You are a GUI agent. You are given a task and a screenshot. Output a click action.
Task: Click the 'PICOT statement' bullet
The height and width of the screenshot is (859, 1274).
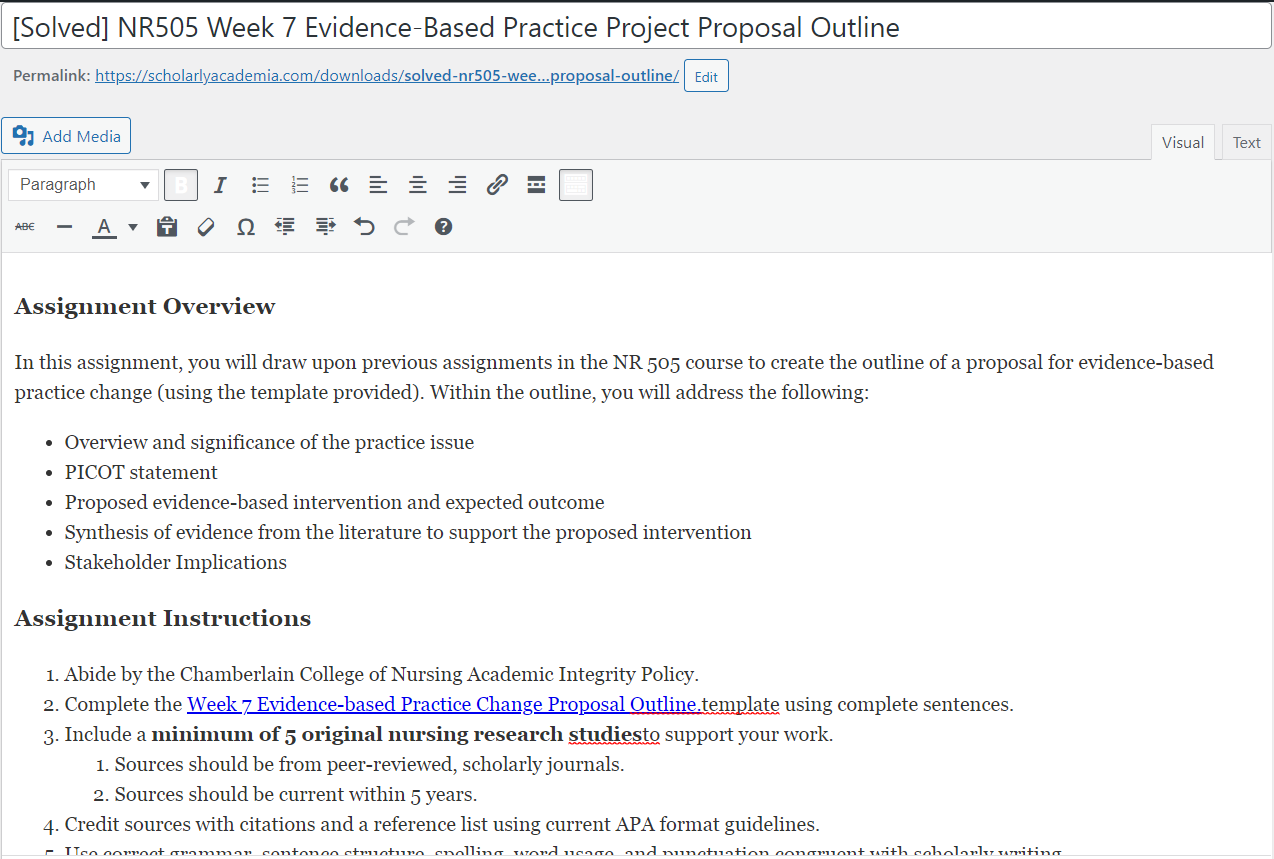pos(141,472)
